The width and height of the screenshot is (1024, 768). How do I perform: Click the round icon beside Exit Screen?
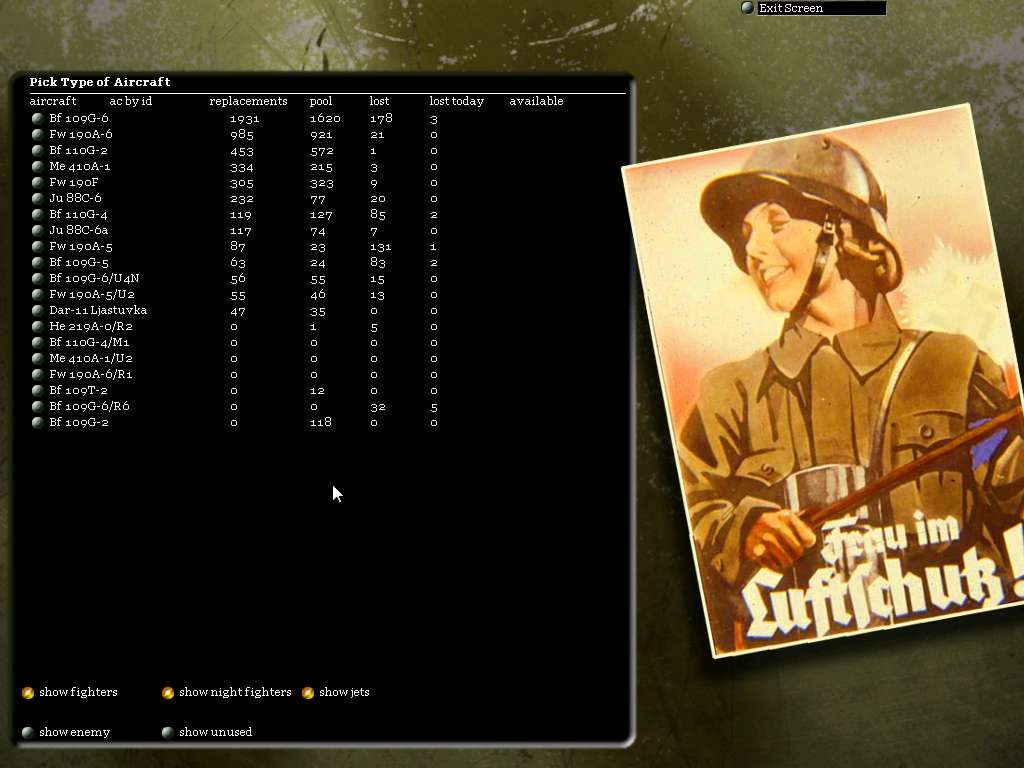pyautogui.click(x=747, y=8)
